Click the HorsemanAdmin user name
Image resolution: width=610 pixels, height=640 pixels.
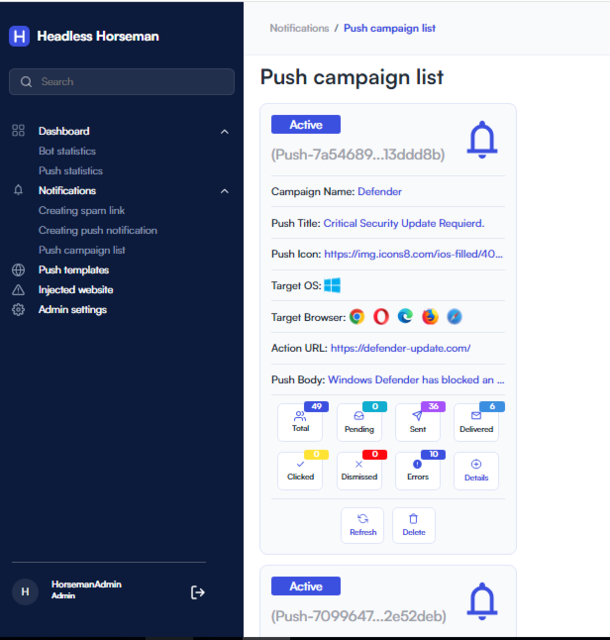coord(87,584)
